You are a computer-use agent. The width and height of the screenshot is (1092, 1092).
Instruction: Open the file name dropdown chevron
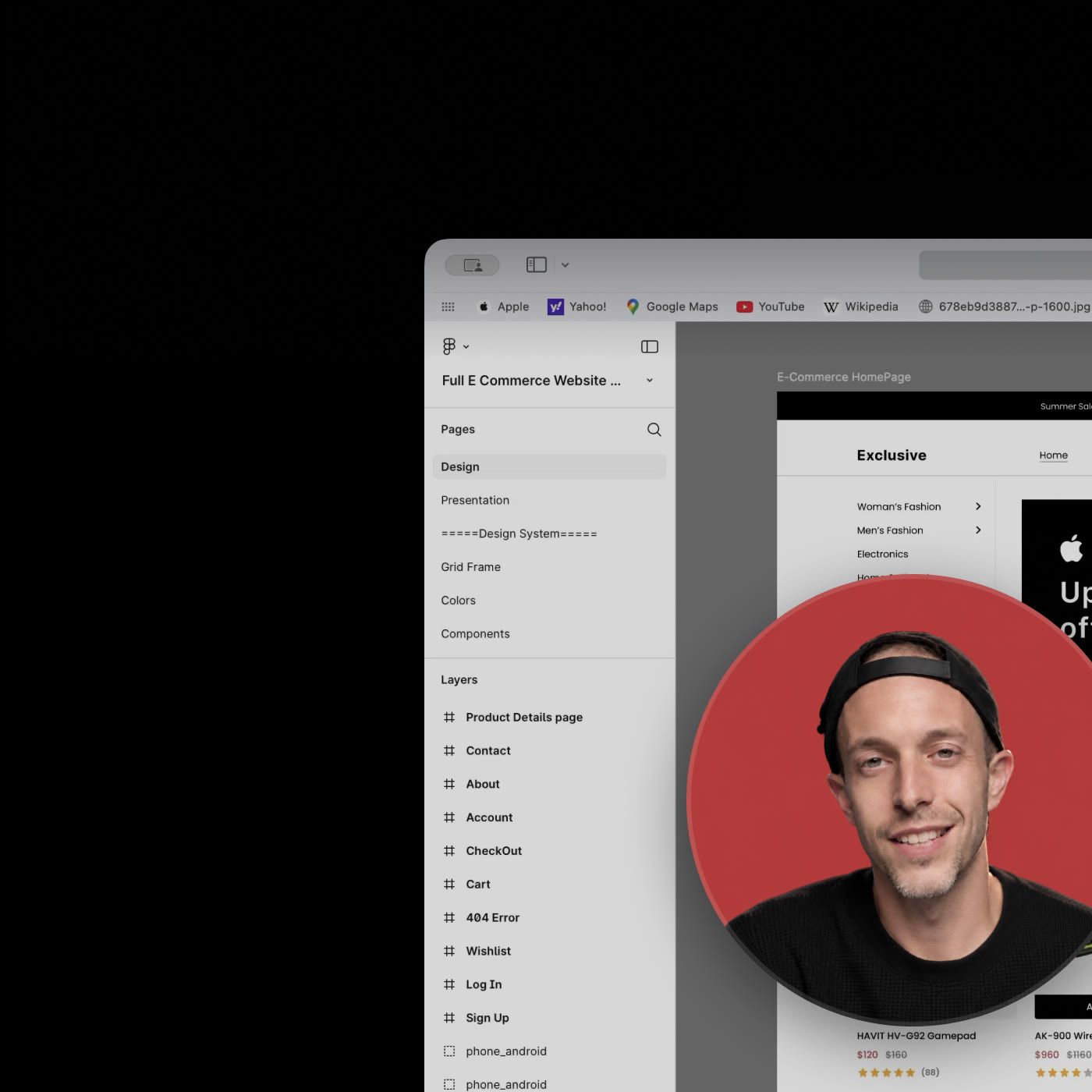(x=650, y=381)
